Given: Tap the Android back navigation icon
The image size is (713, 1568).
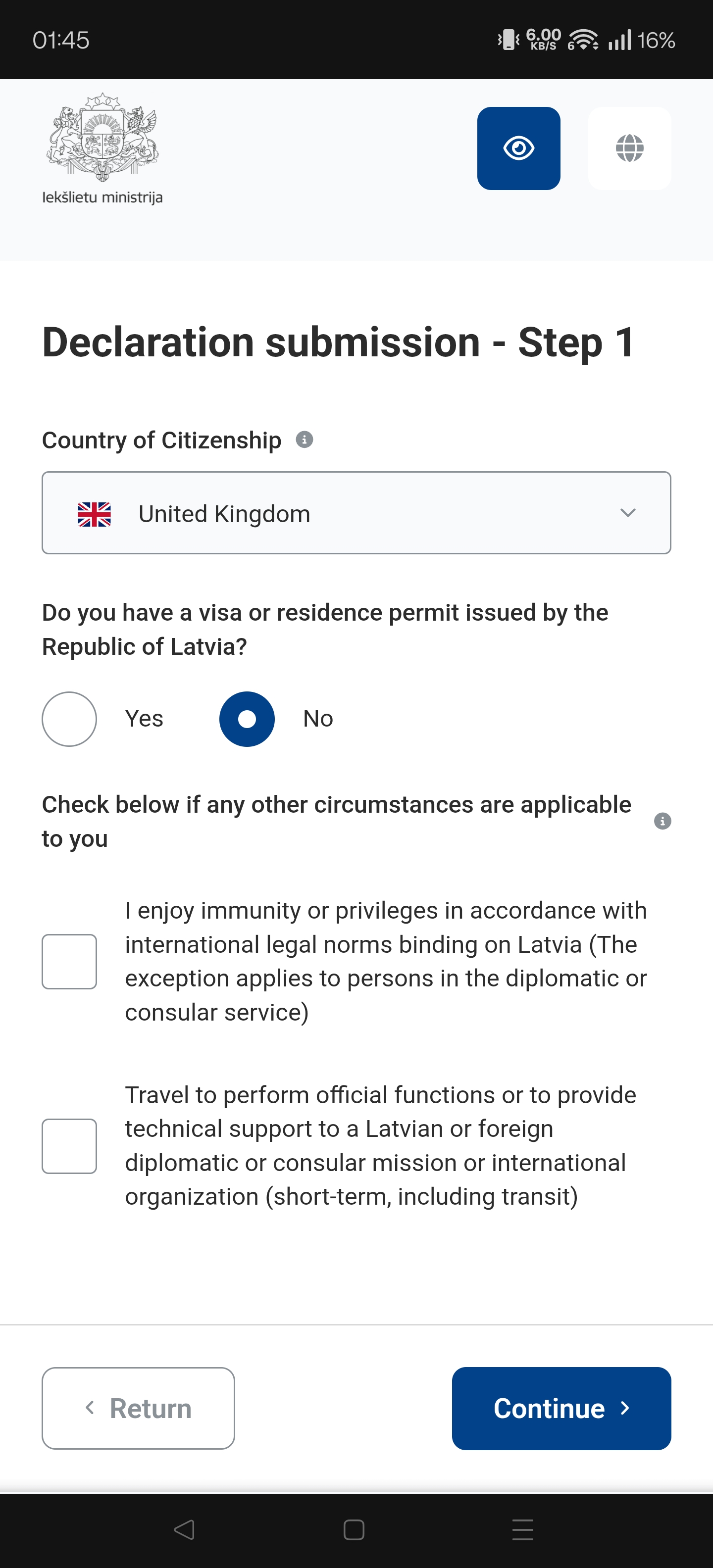Looking at the screenshot, I should pyautogui.click(x=184, y=1529).
